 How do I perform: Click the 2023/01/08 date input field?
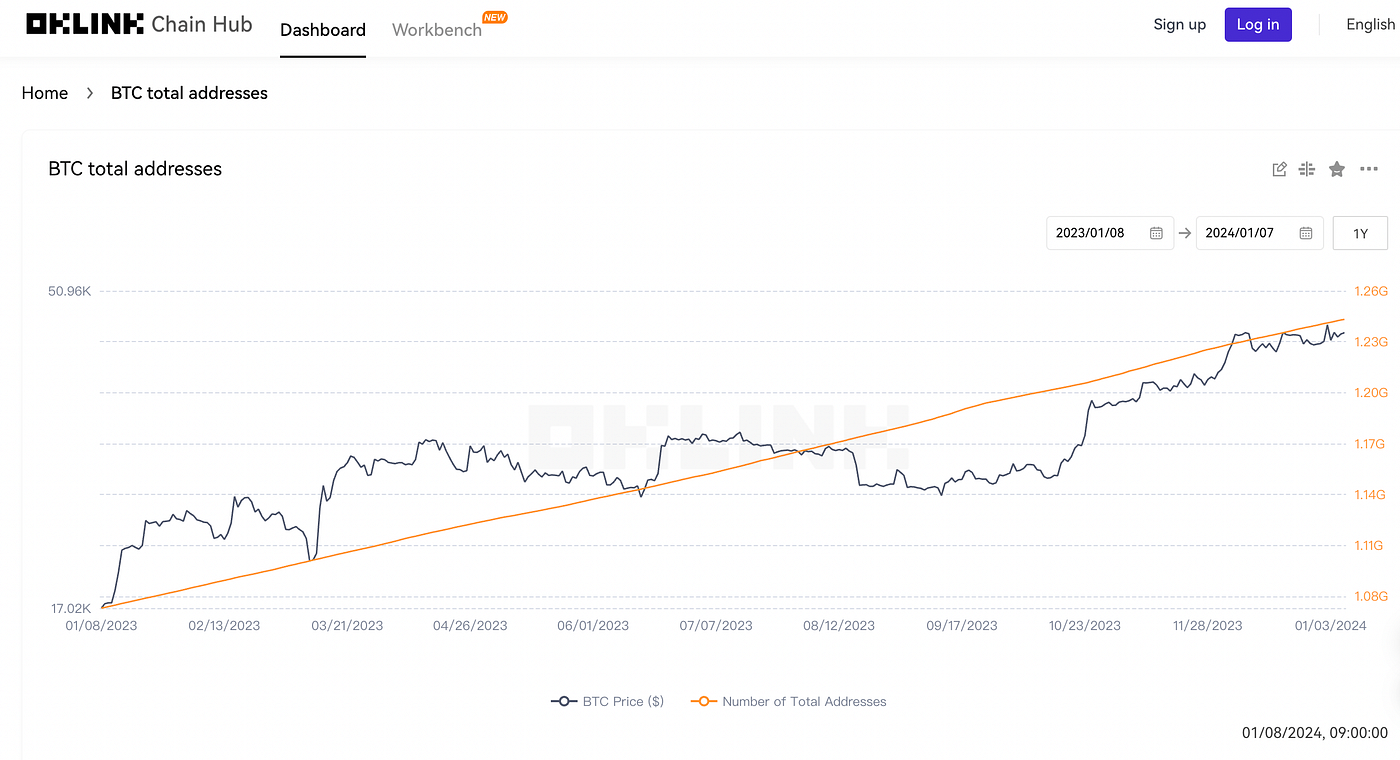click(1090, 232)
